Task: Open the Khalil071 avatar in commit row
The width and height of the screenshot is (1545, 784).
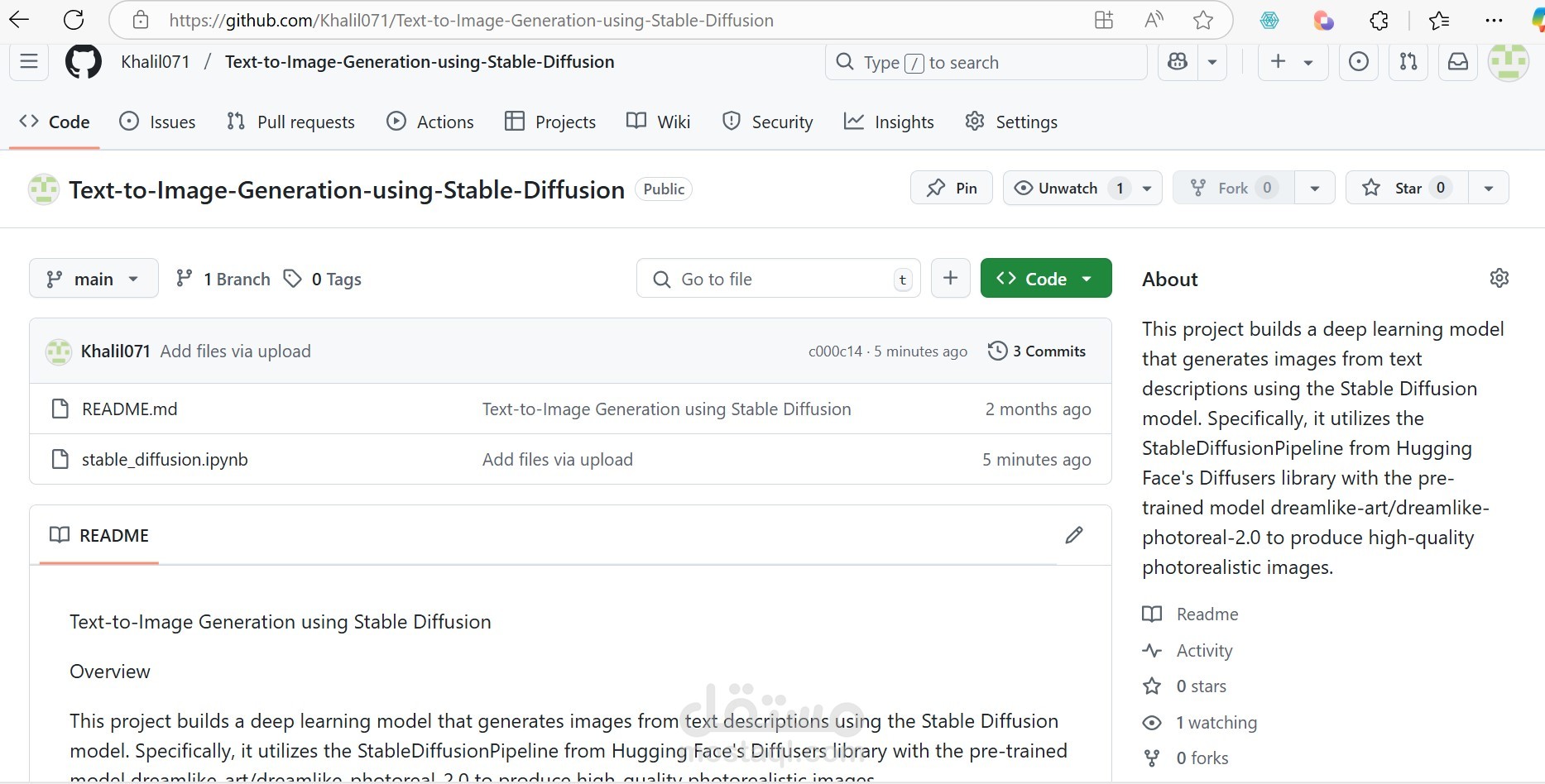Action: [x=59, y=351]
